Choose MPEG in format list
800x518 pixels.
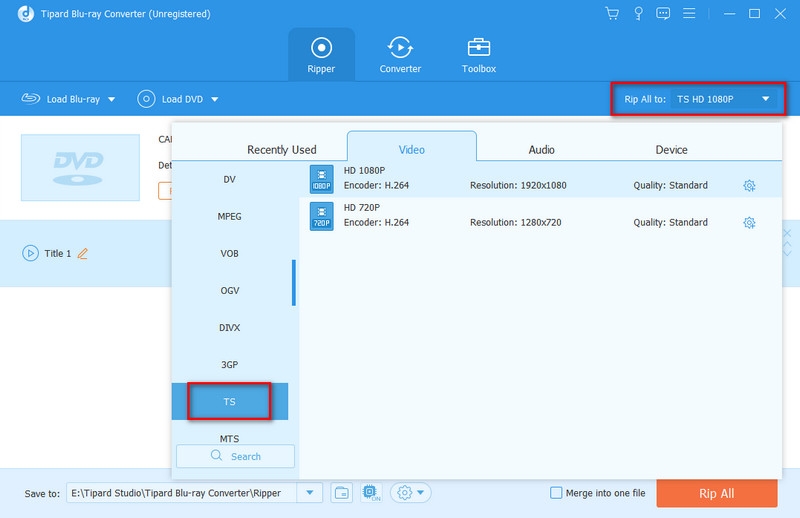(230, 216)
